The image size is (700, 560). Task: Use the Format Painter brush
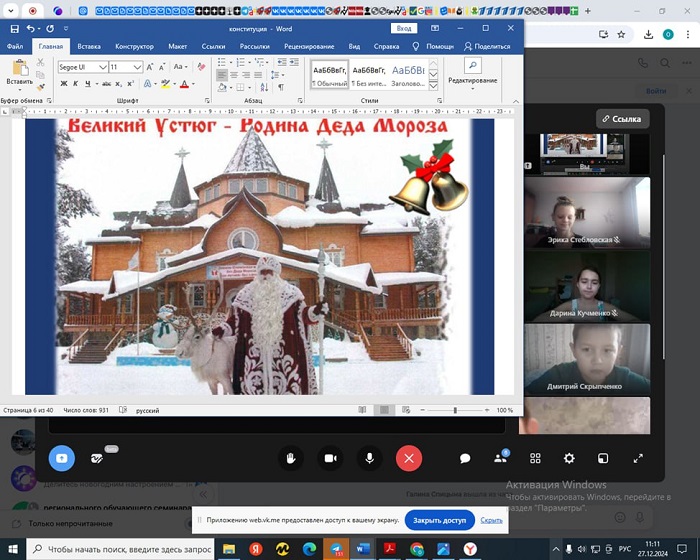(x=41, y=87)
